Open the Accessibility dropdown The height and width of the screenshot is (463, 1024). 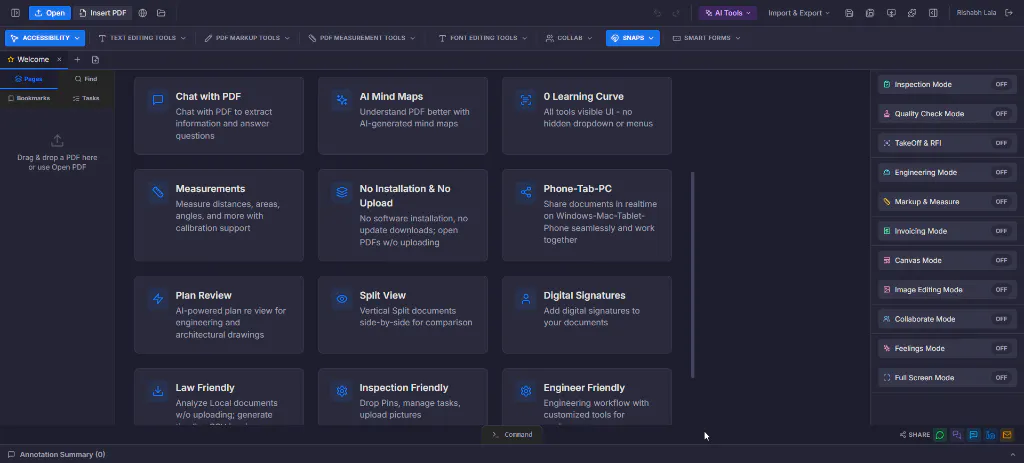(45, 38)
